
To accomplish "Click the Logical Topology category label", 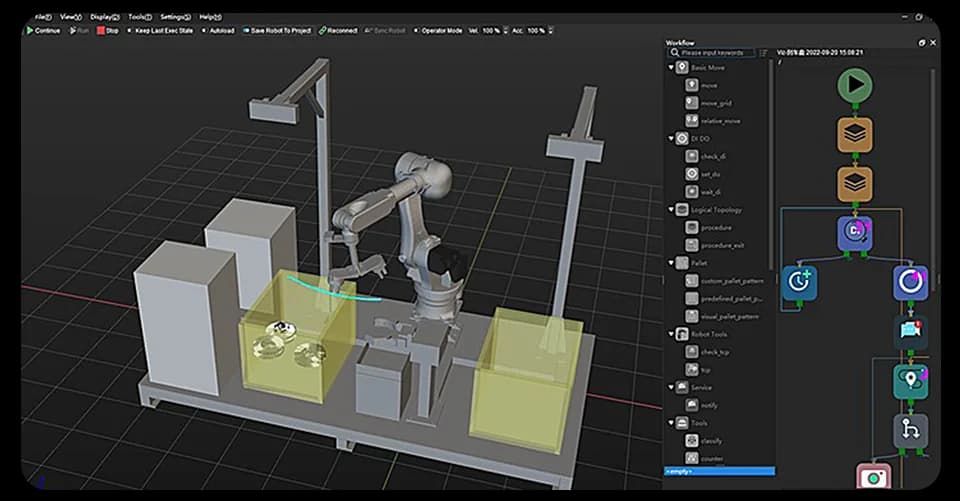I will click(716, 209).
